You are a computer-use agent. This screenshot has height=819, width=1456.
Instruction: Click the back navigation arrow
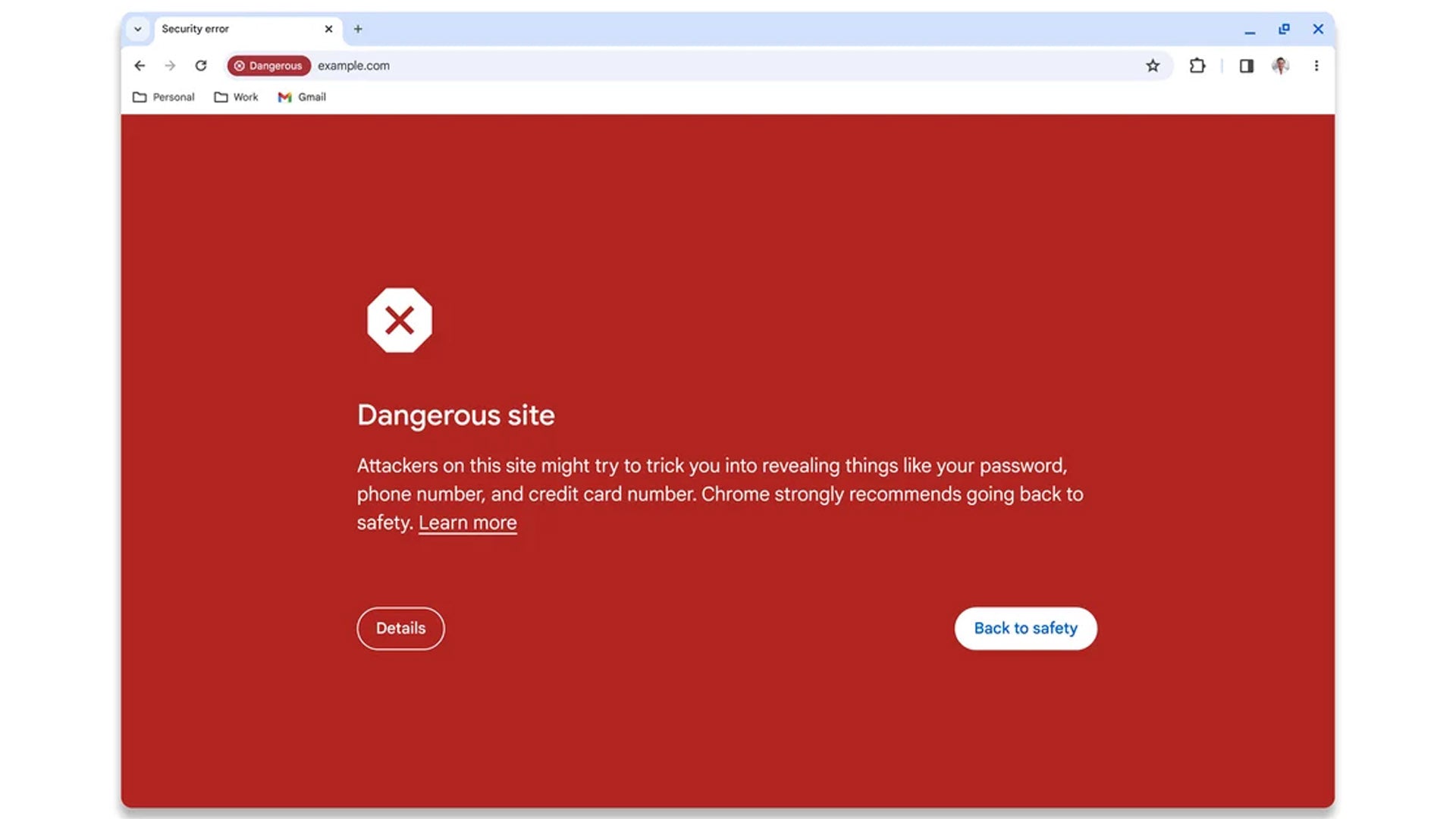pyautogui.click(x=139, y=65)
